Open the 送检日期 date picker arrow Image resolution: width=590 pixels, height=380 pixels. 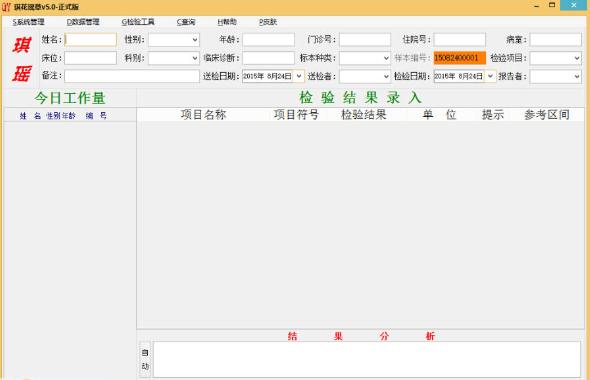299,76
